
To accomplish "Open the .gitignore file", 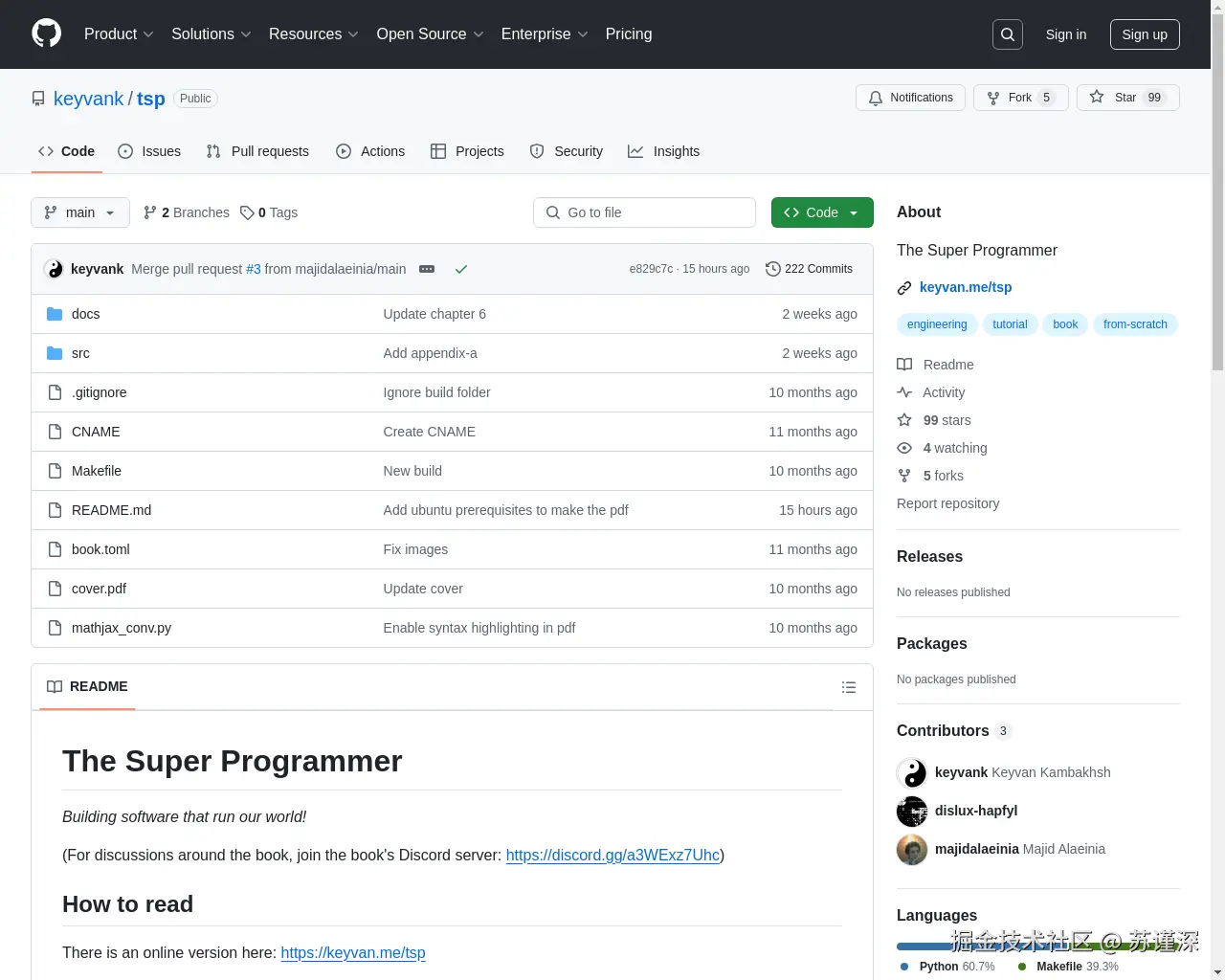I will [x=99, y=392].
